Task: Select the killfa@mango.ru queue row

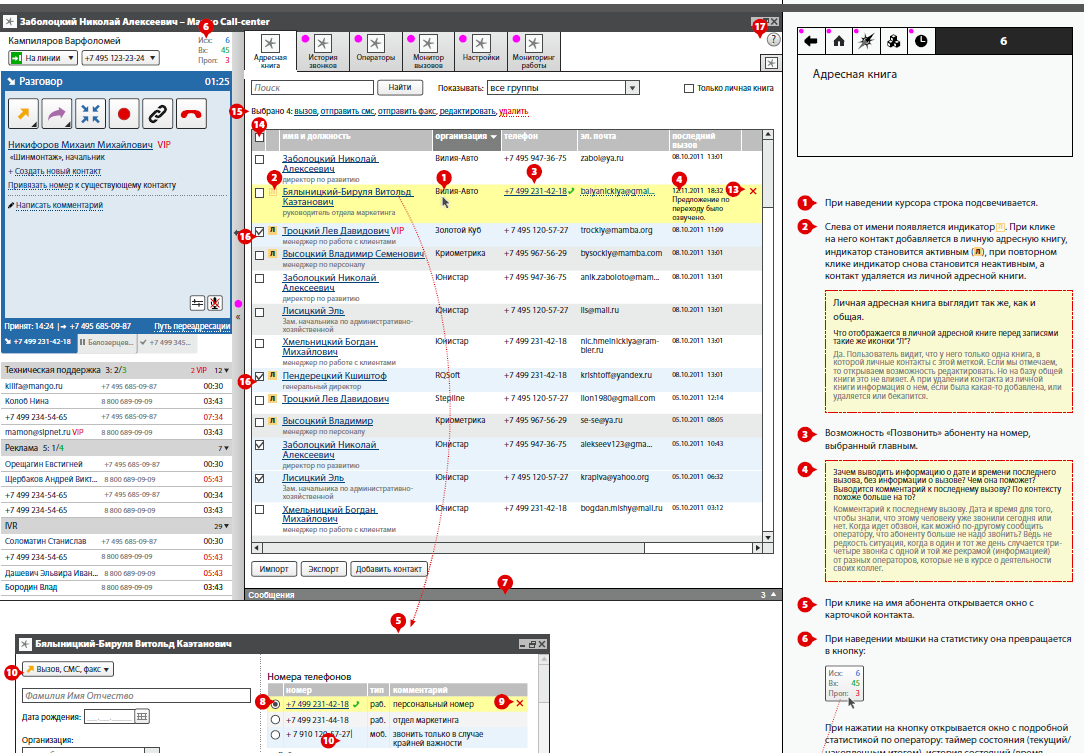Action: (115, 386)
